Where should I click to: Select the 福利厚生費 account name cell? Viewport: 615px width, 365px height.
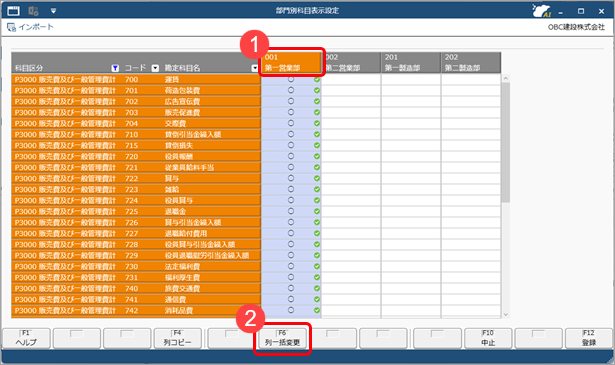click(x=182, y=278)
